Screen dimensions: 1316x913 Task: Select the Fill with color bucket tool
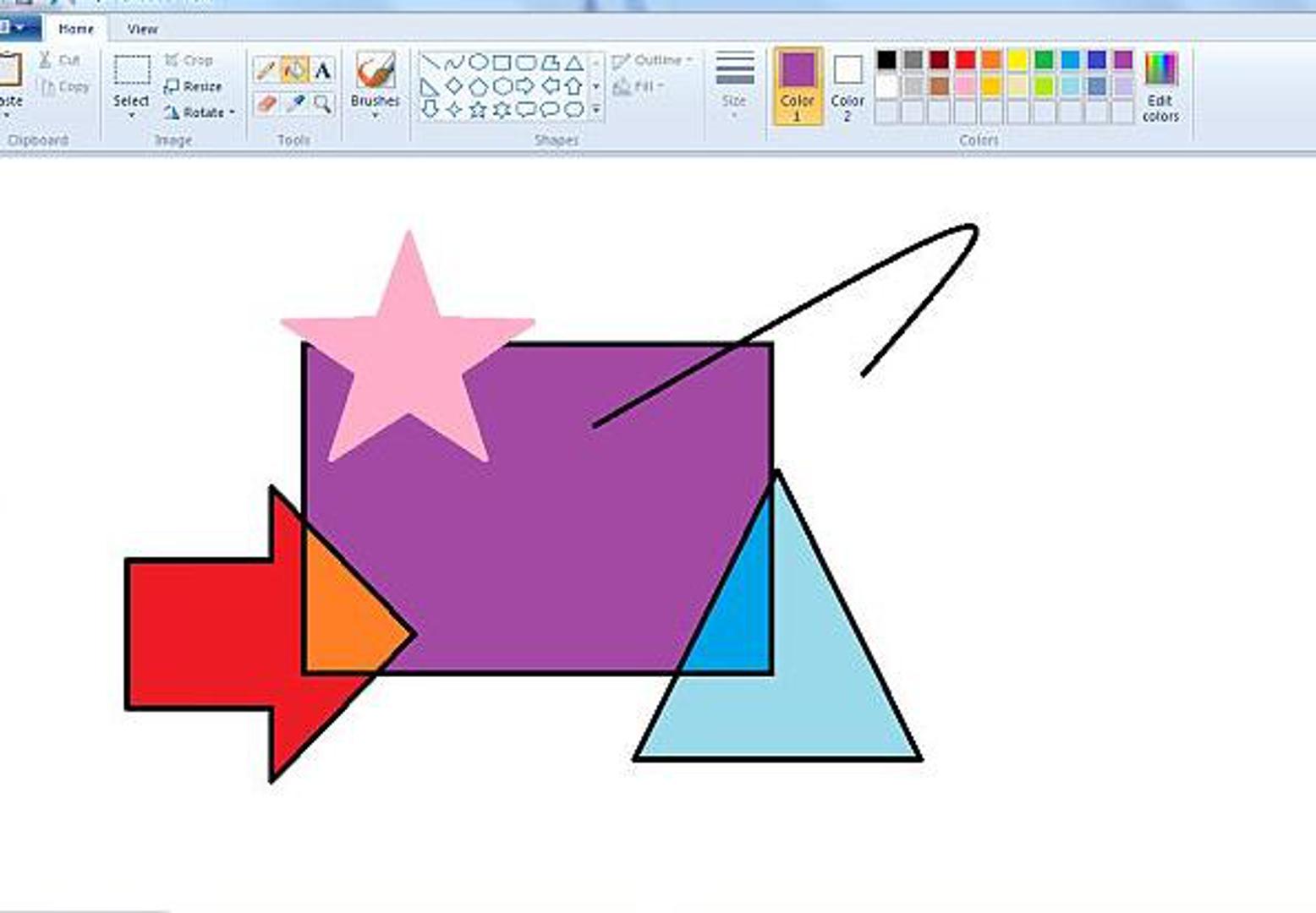point(294,70)
